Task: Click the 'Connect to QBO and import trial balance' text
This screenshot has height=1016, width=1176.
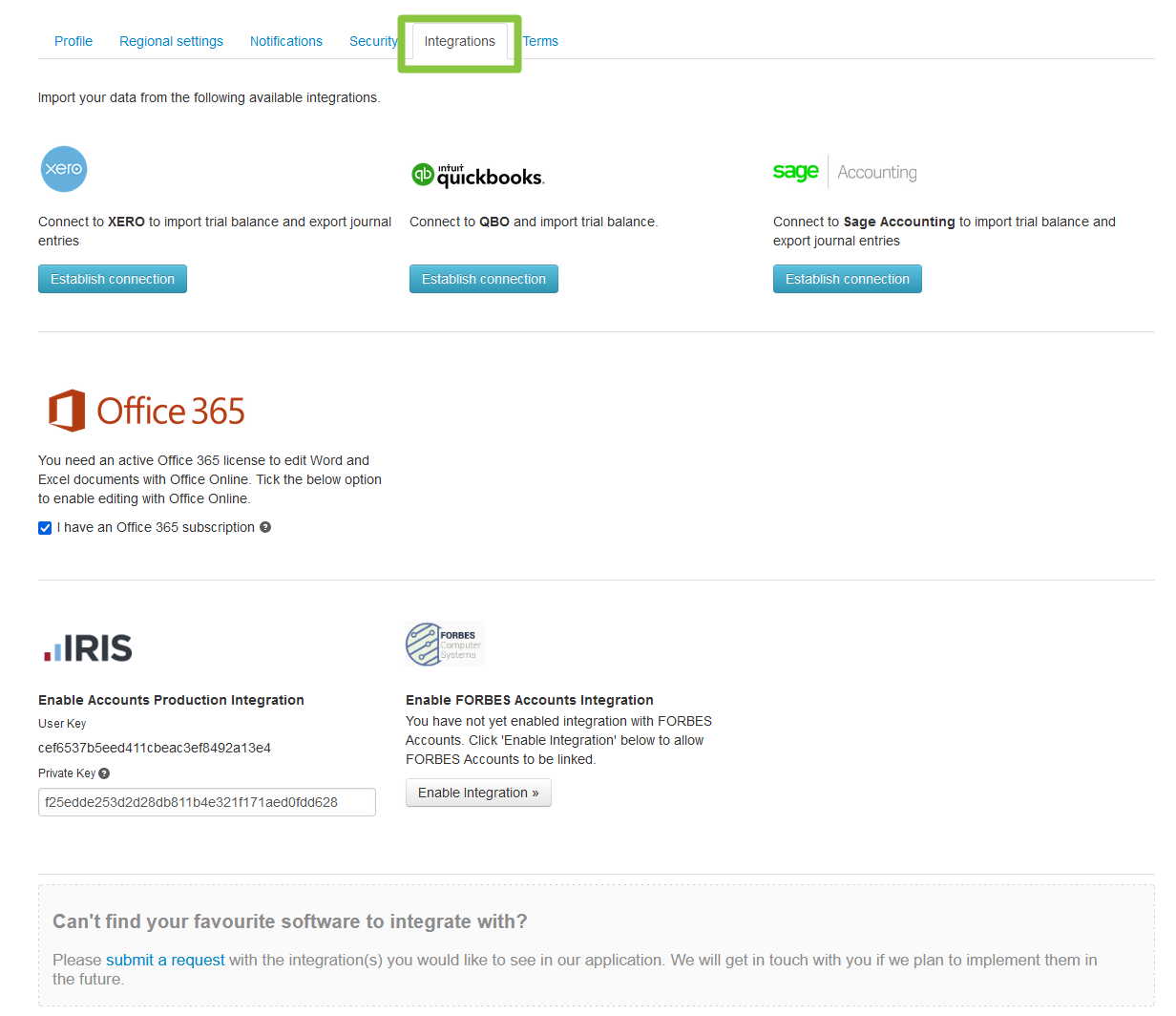Action: (534, 222)
